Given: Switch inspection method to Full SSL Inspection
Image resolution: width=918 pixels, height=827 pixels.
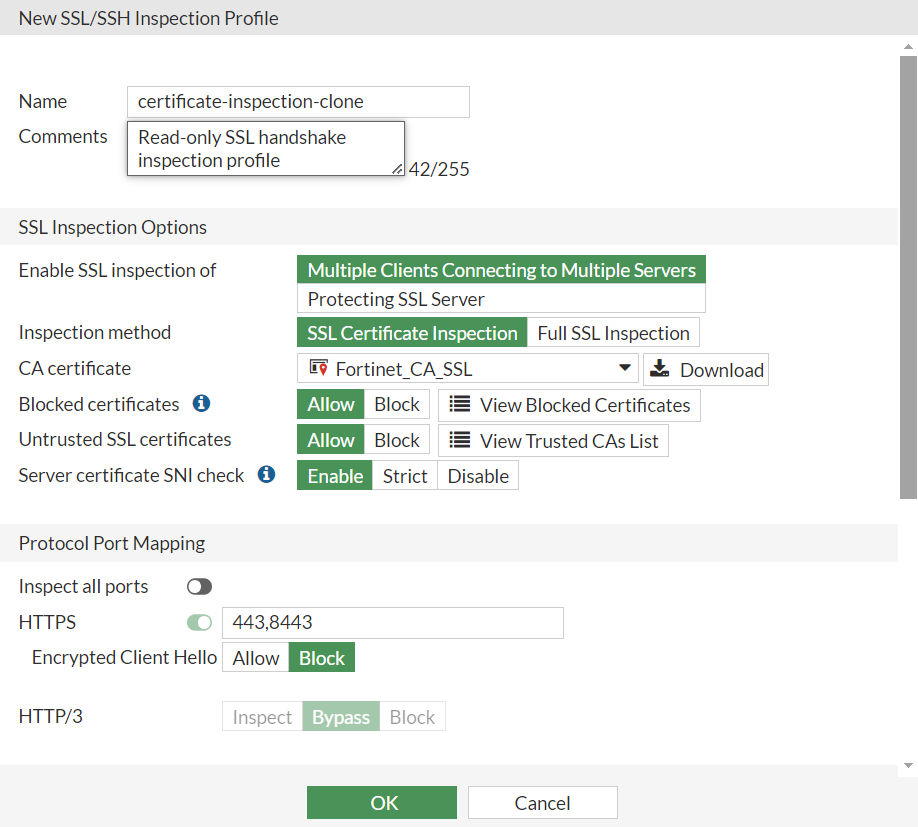Looking at the screenshot, I should coord(613,332).
